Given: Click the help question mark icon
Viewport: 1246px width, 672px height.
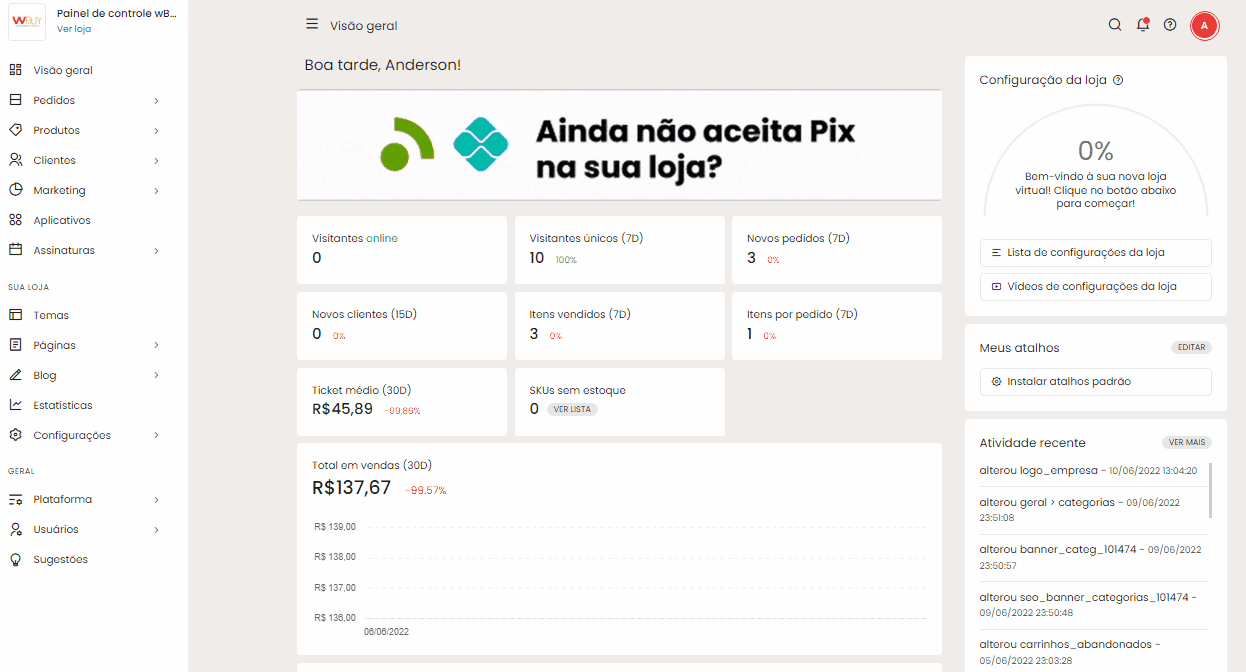Looking at the screenshot, I should 1170,25.
